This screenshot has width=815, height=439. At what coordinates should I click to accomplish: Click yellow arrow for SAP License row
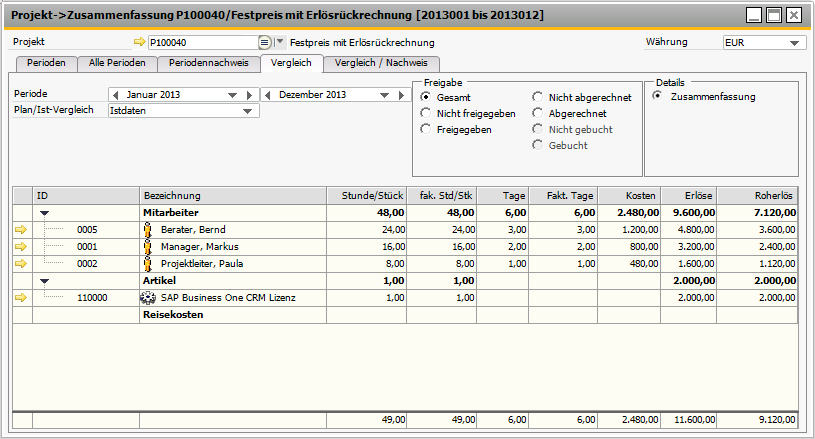pos(21,297)
